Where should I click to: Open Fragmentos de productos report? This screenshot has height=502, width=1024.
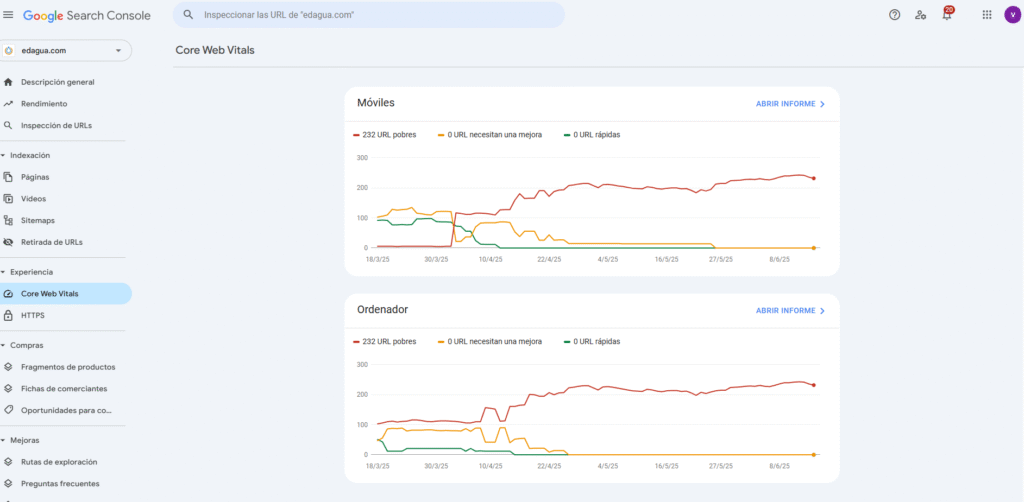(68, 367)
